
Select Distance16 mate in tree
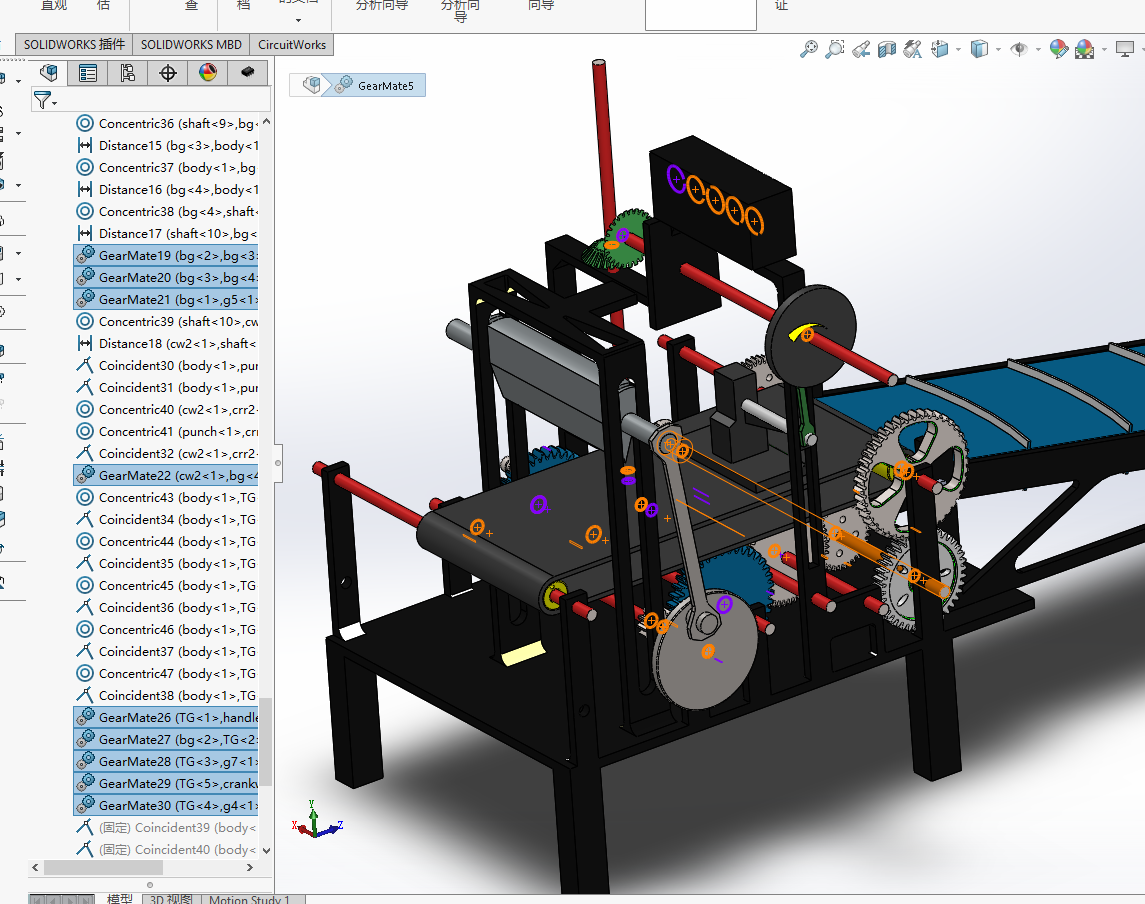click(x=166, y=189)
